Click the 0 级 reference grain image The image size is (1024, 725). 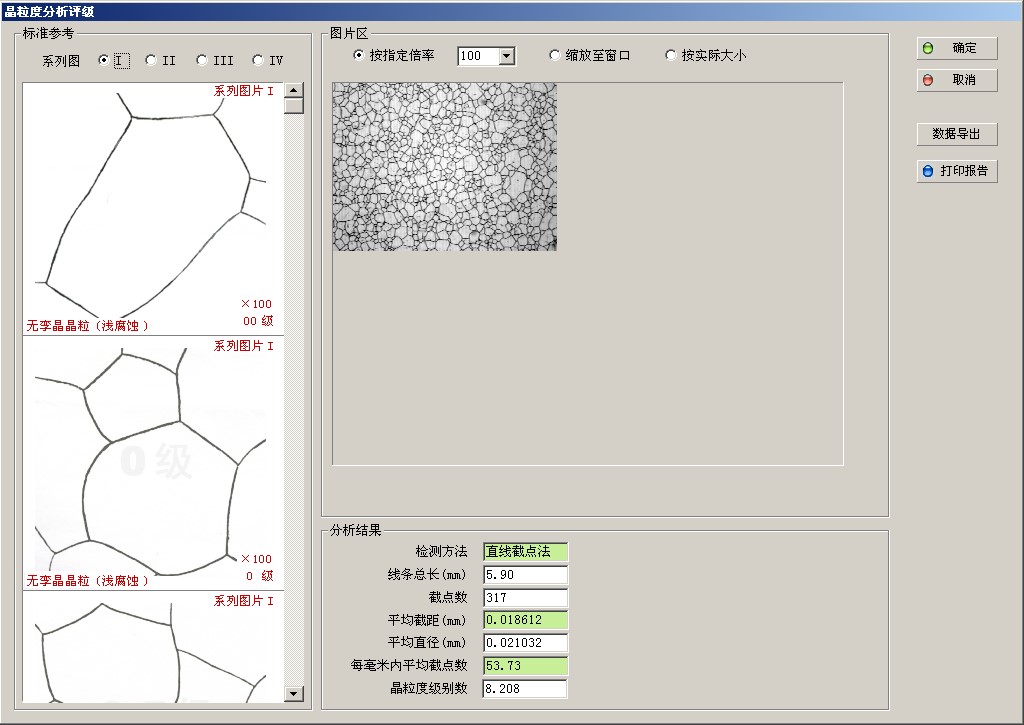[x=150, y=462]
